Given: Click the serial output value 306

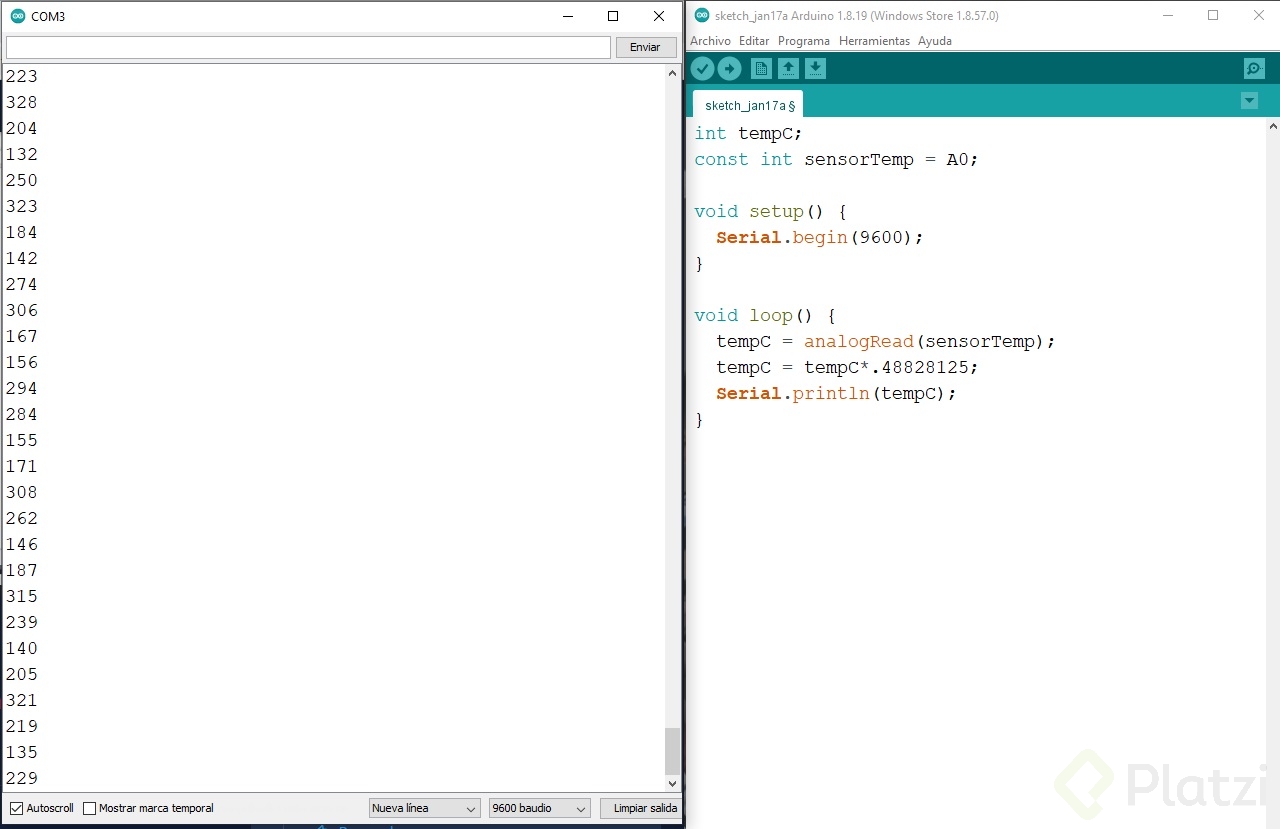Looking at the screenshot, I should click(x=22, y=310).
